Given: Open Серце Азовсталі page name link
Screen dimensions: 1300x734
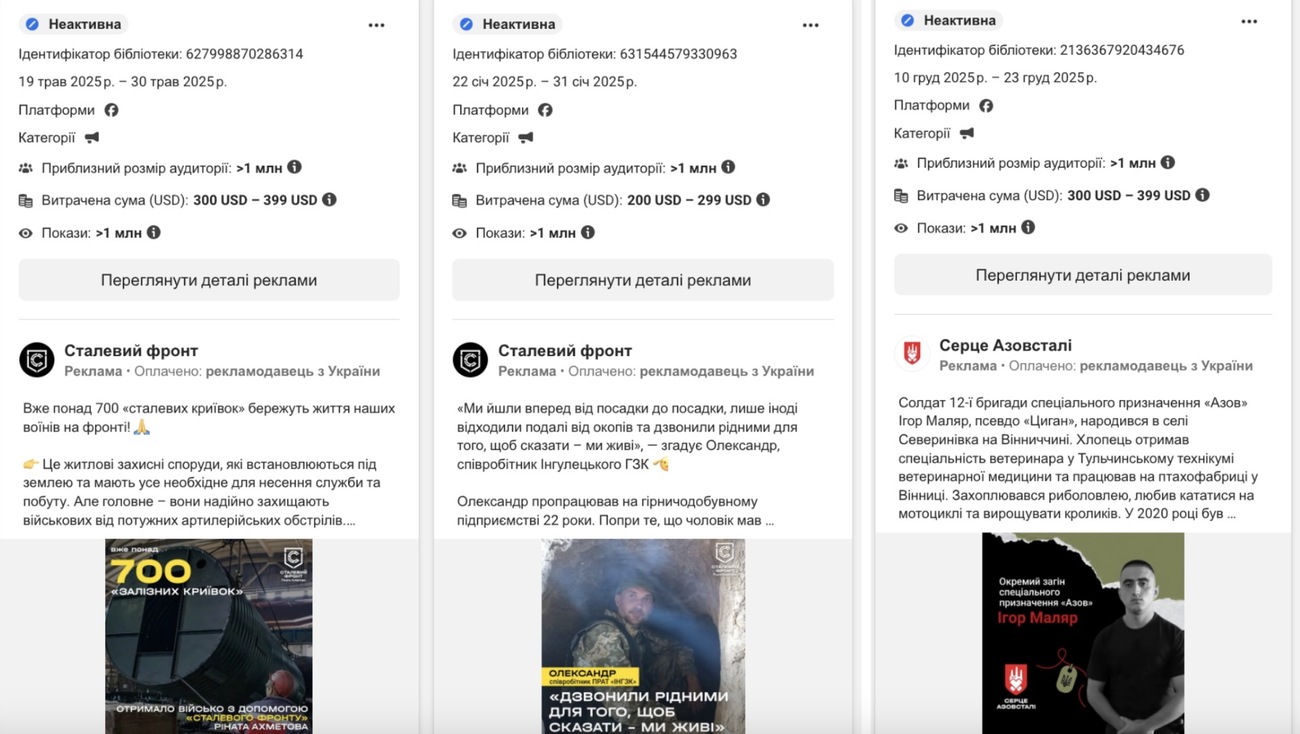Looking at the screenshot, I should pos(1005,346).
